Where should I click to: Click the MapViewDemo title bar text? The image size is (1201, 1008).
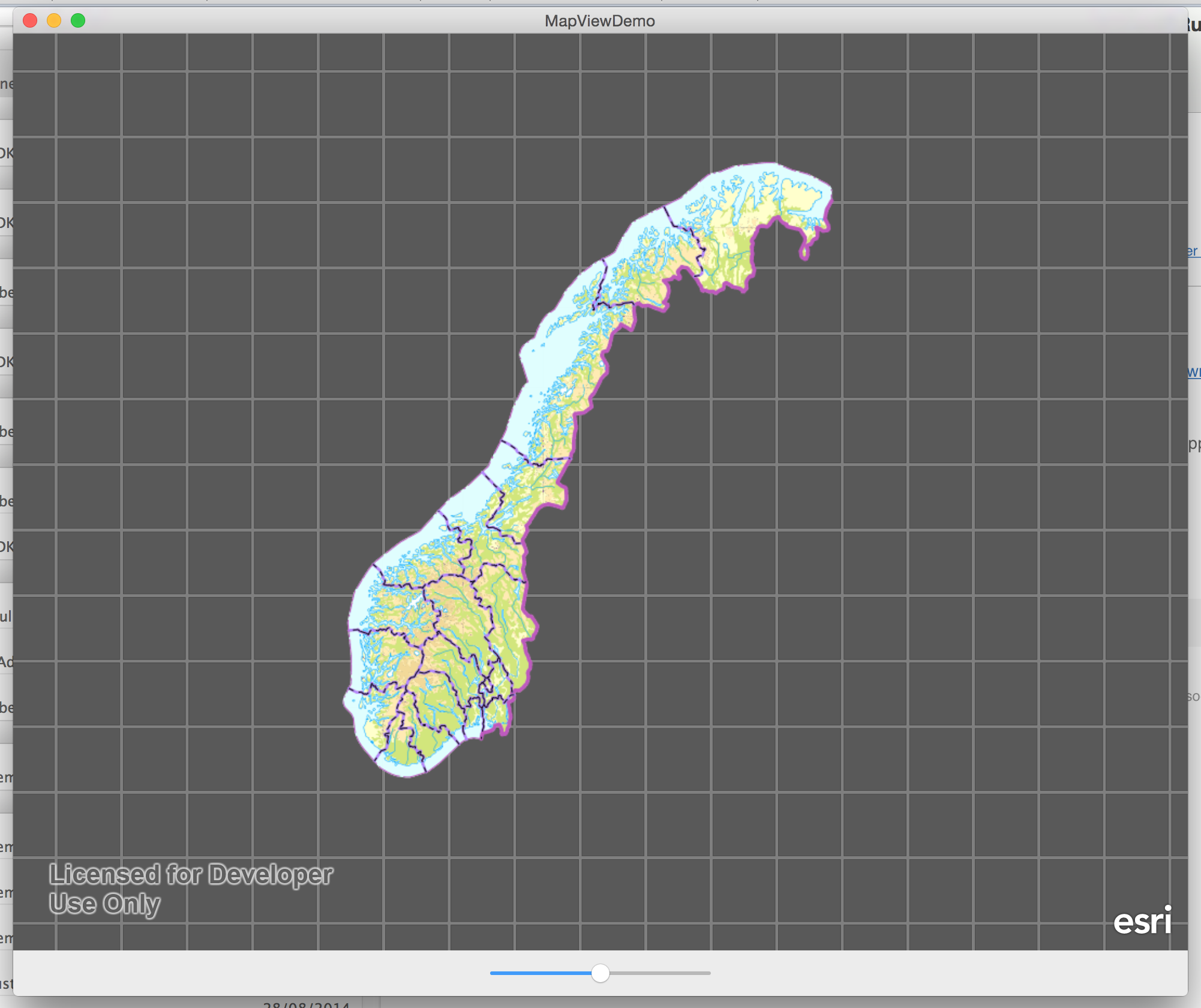[600, 21]
